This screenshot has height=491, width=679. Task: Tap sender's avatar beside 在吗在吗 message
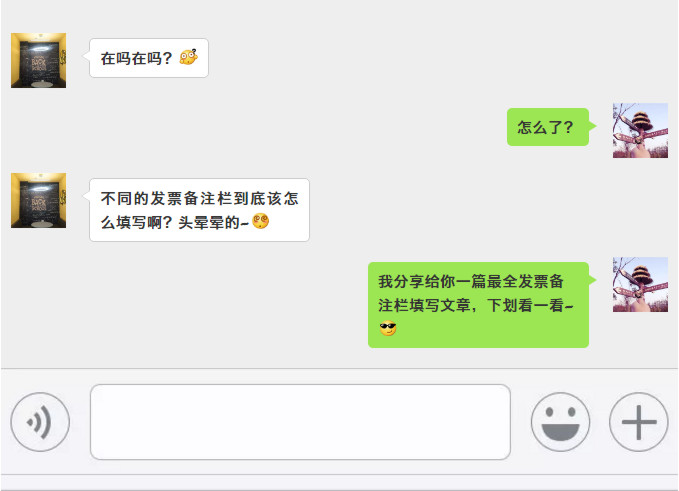(x=39, y=60)
